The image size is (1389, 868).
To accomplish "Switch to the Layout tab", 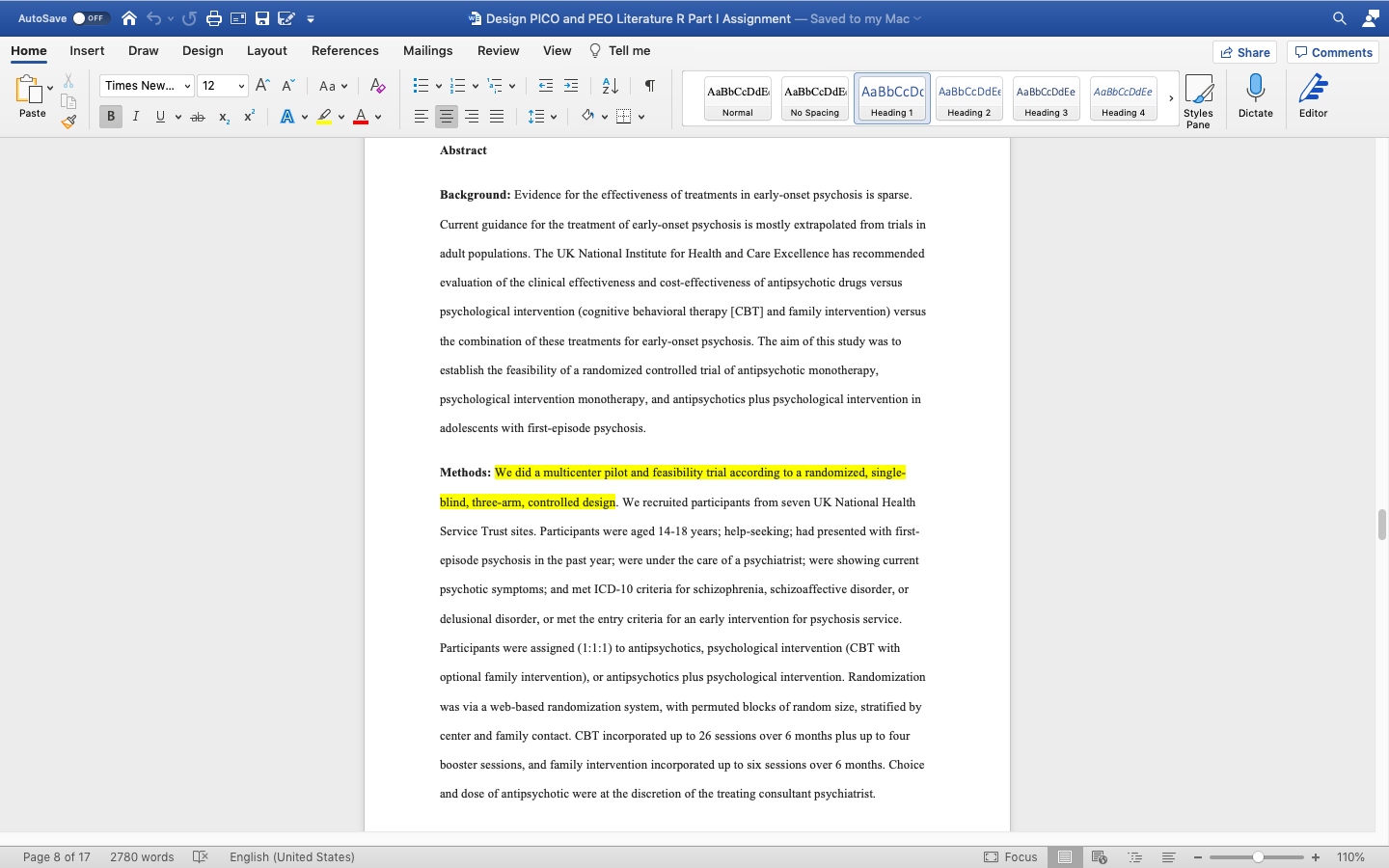I will 267,51.
